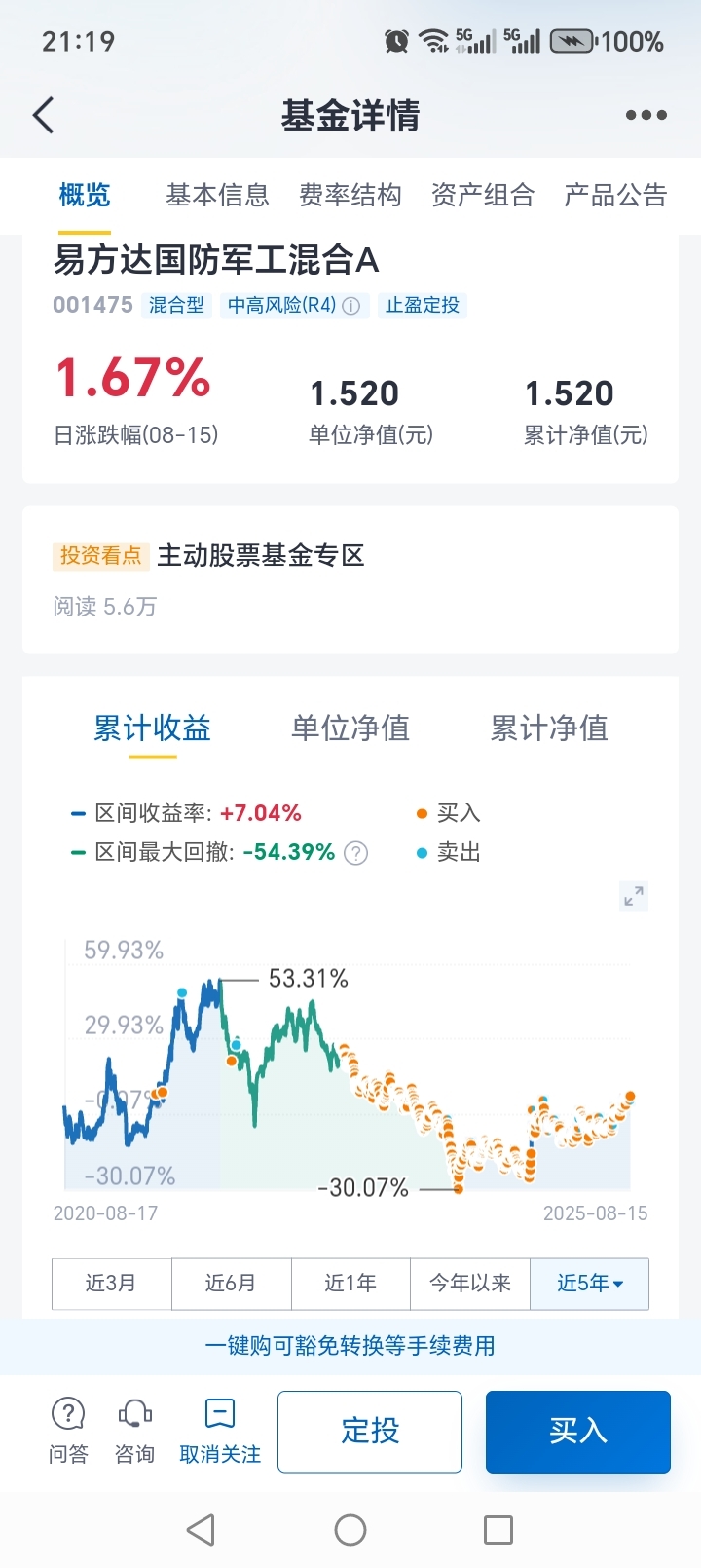This screenshot has width=701, height=1568.
Task: Expand the chart to fullscreen
Action: [634, 896]
